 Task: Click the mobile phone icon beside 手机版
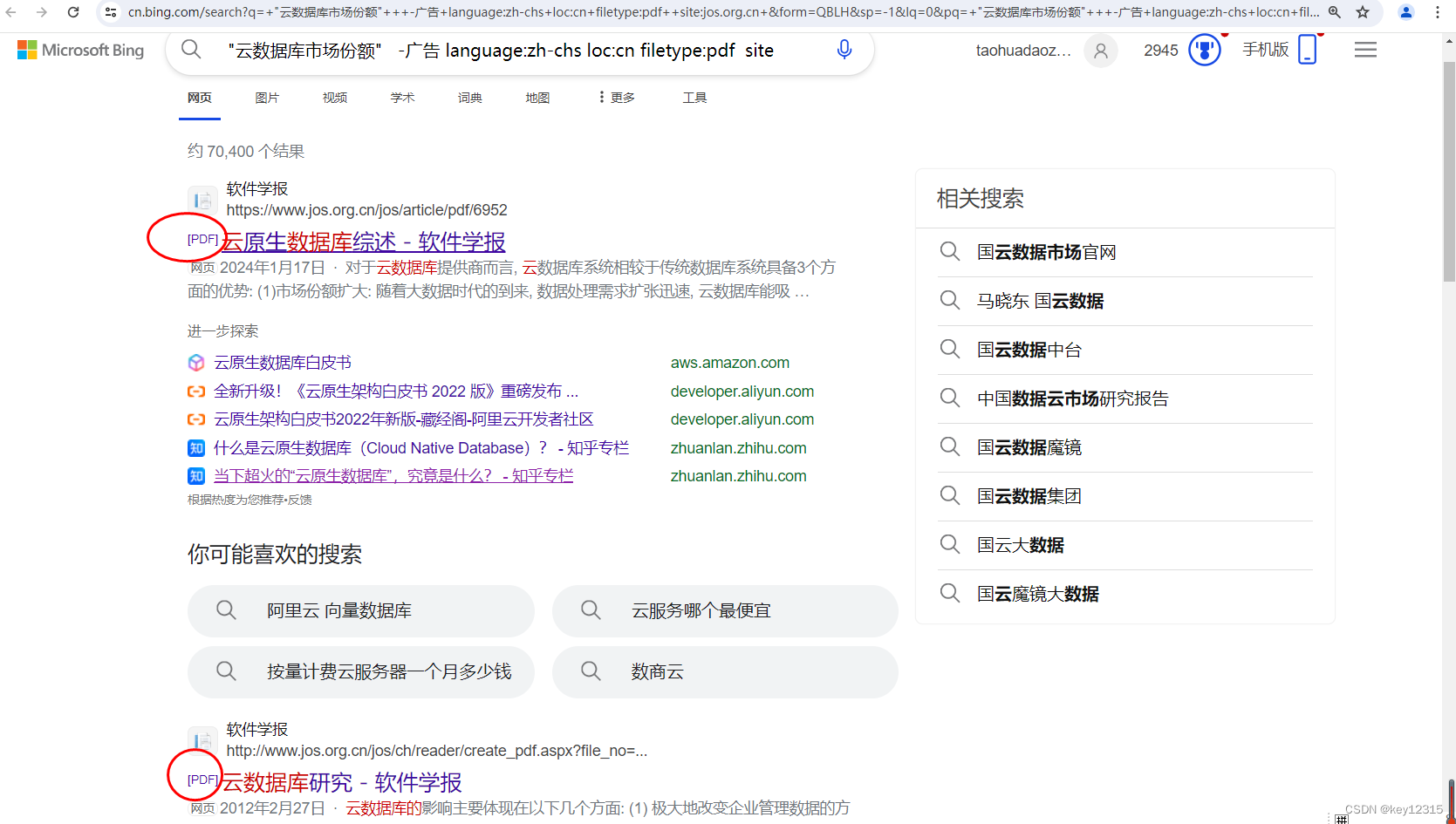[1307, 50]
